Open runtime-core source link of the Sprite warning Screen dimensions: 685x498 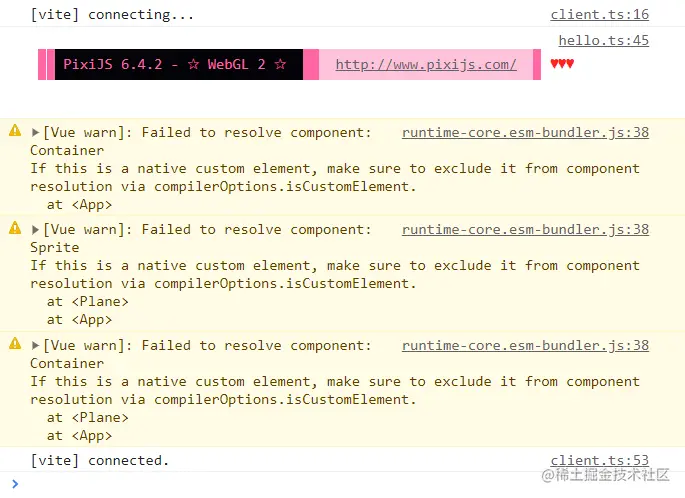525,229
